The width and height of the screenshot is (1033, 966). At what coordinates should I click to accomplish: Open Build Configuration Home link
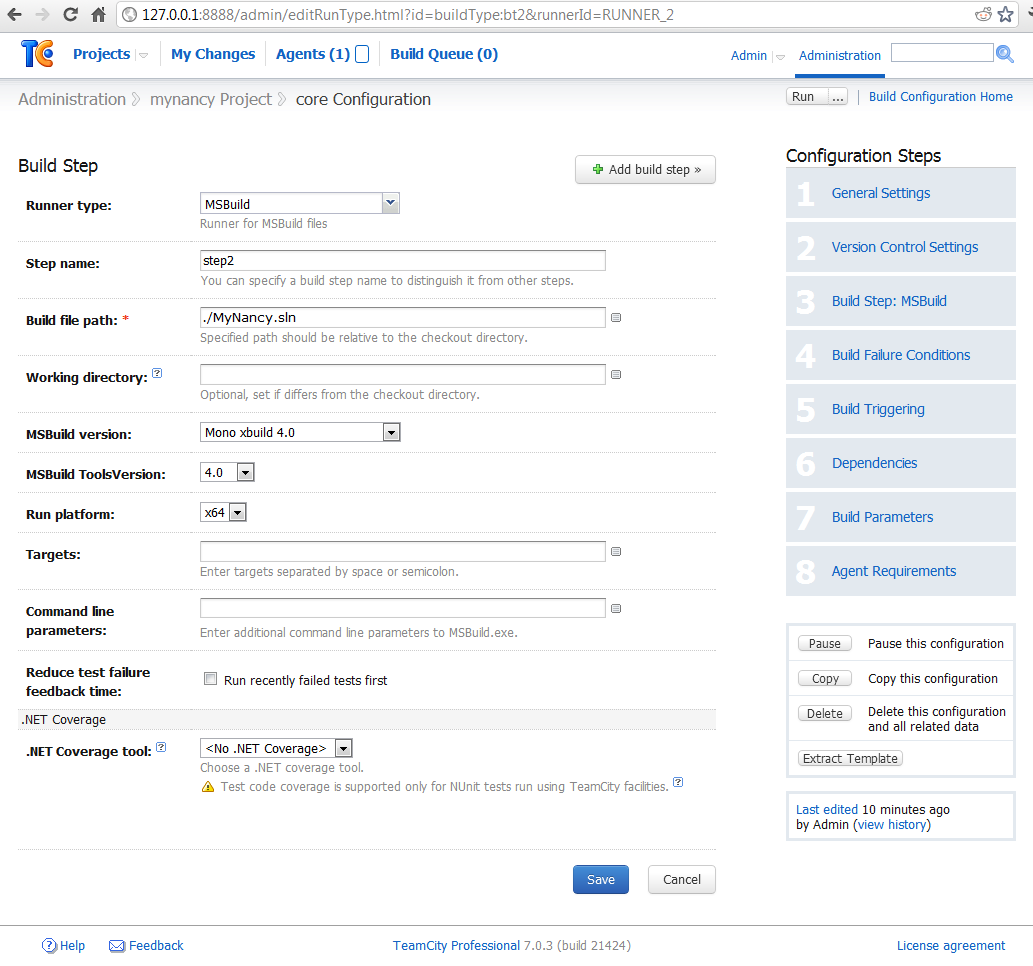click(941, 97)
